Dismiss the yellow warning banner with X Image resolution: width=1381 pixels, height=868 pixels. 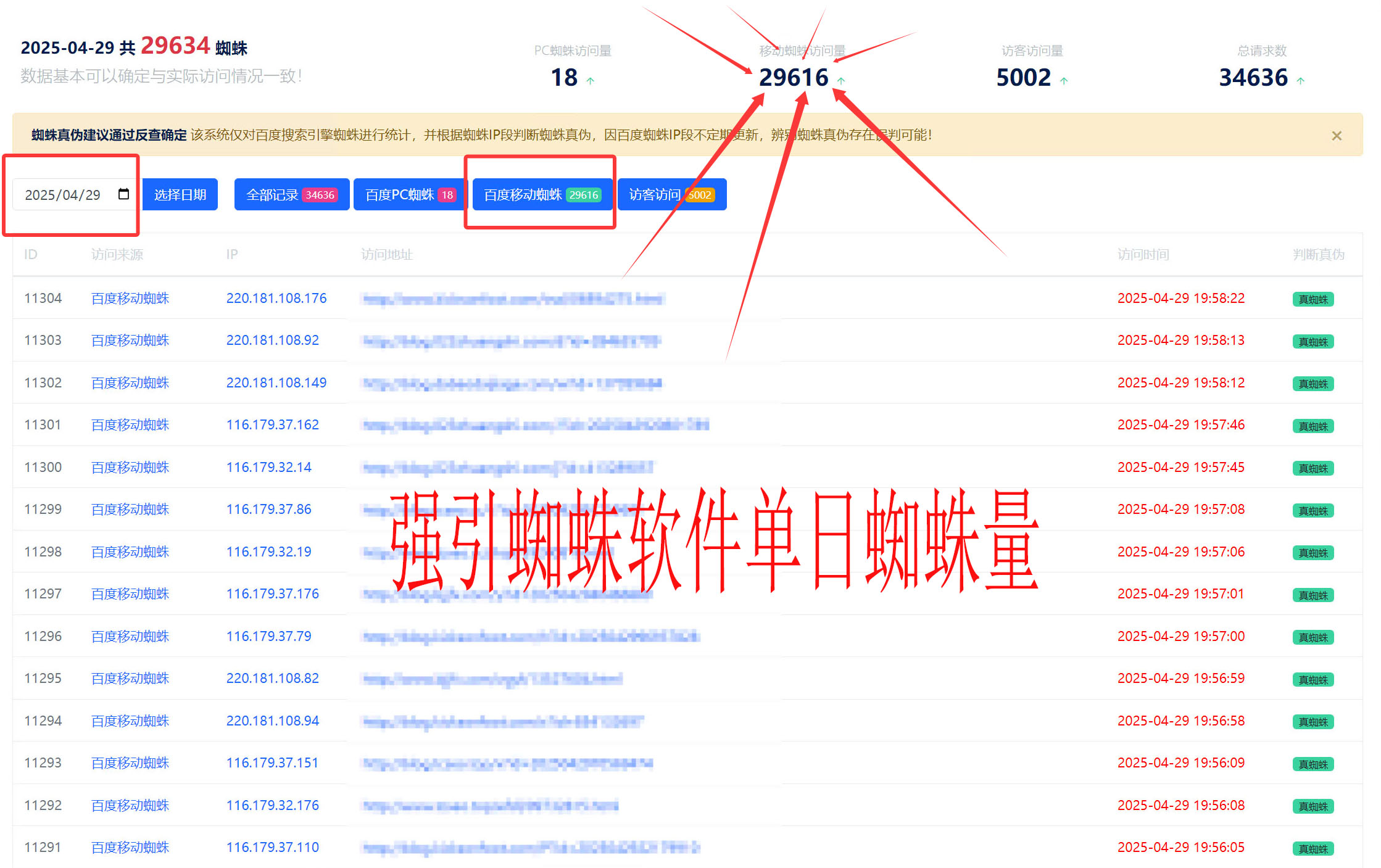point(1337,136)
